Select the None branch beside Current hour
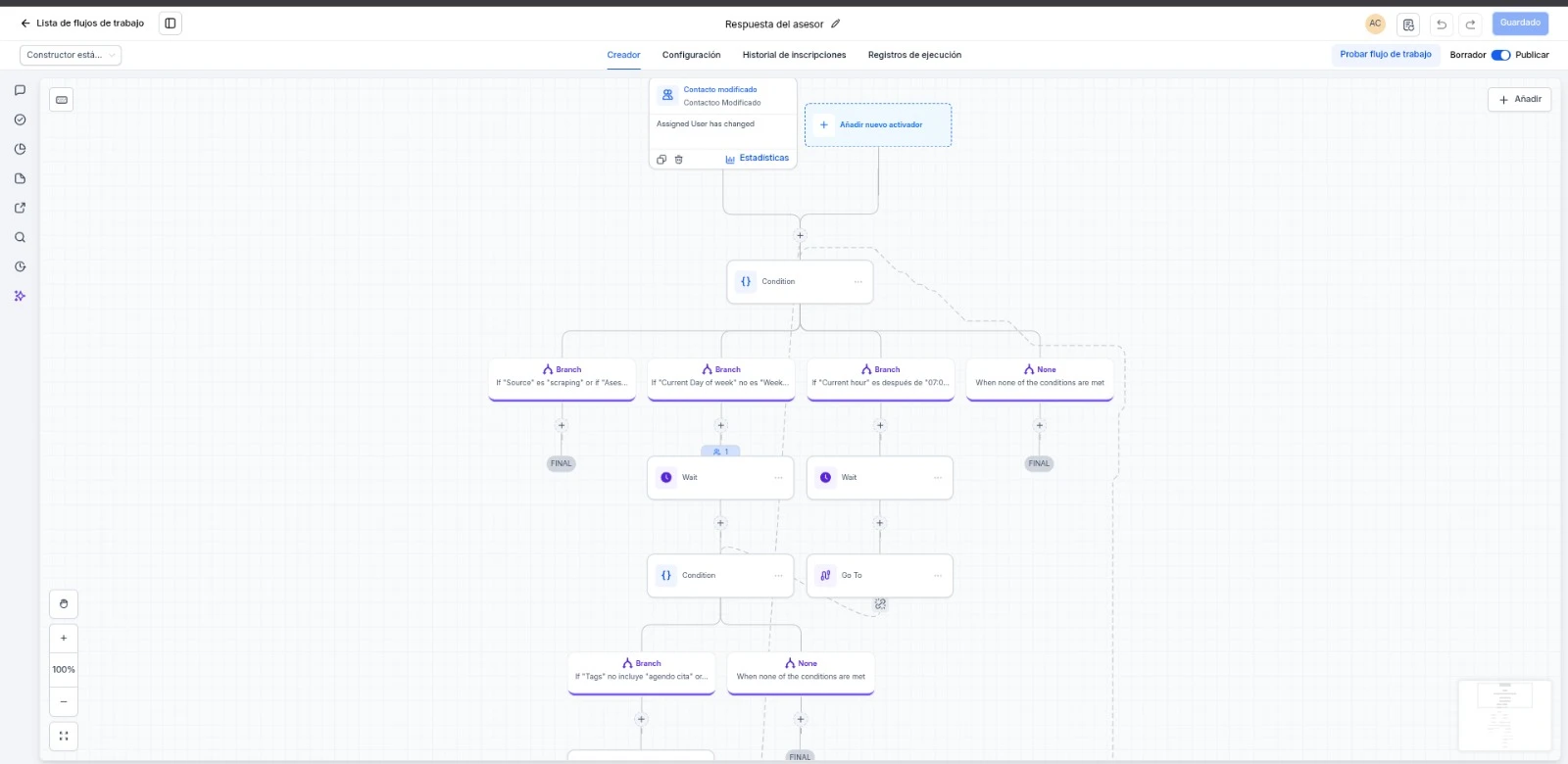 [1040, 379]
